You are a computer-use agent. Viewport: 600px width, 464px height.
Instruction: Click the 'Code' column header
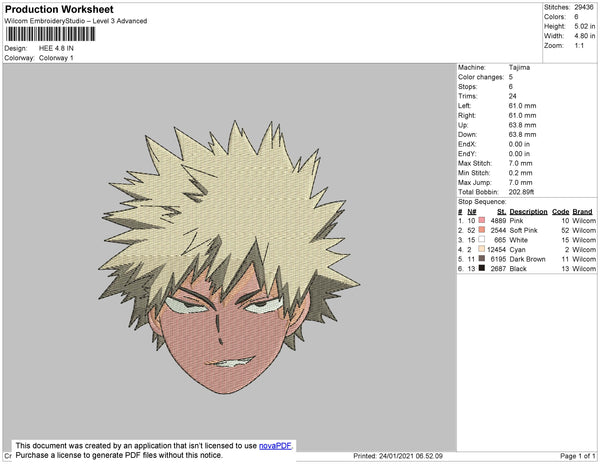coord(561,212)
